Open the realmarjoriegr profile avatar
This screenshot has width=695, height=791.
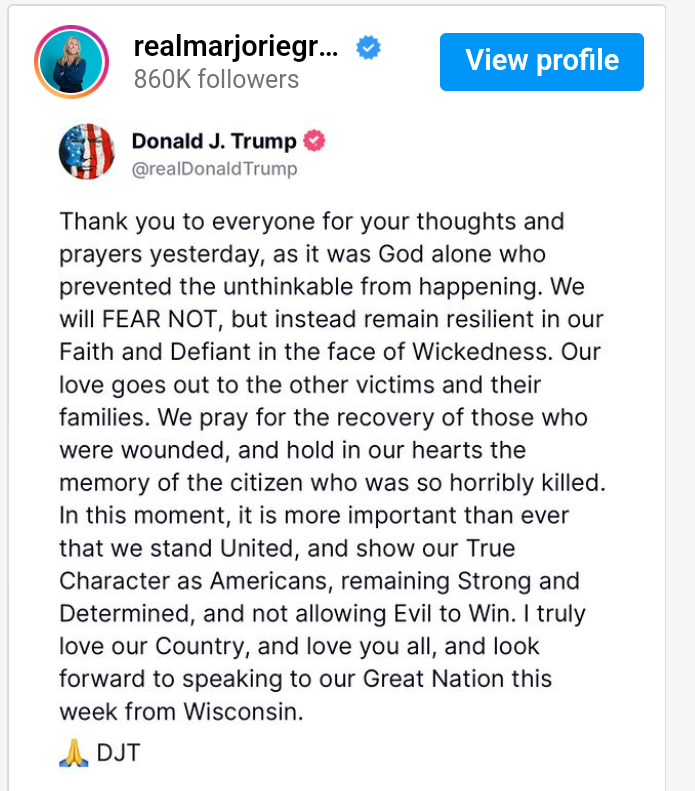point(72,62)
